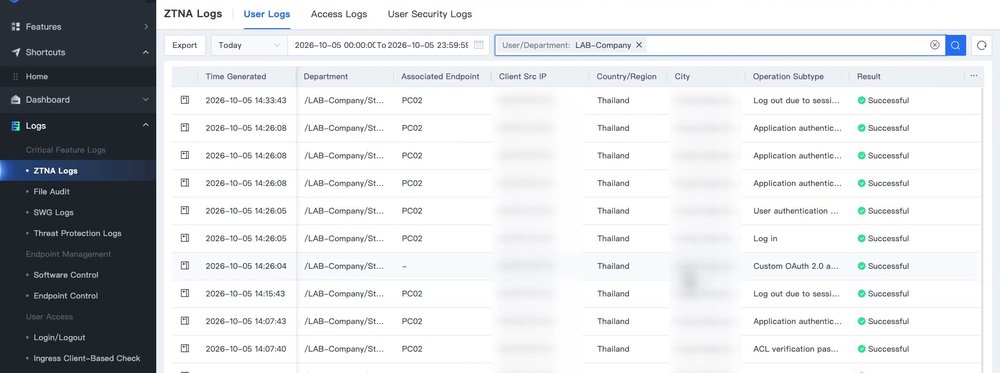Click the Associated Endpoint column header
Viewport: 1000px width, 373px height.
tap(440, 77)
